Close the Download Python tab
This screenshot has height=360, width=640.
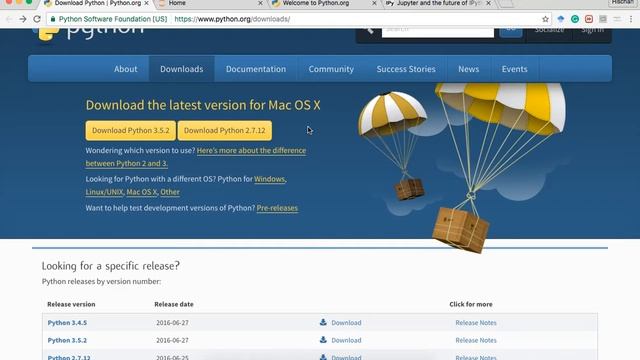[x=147, y=3]
